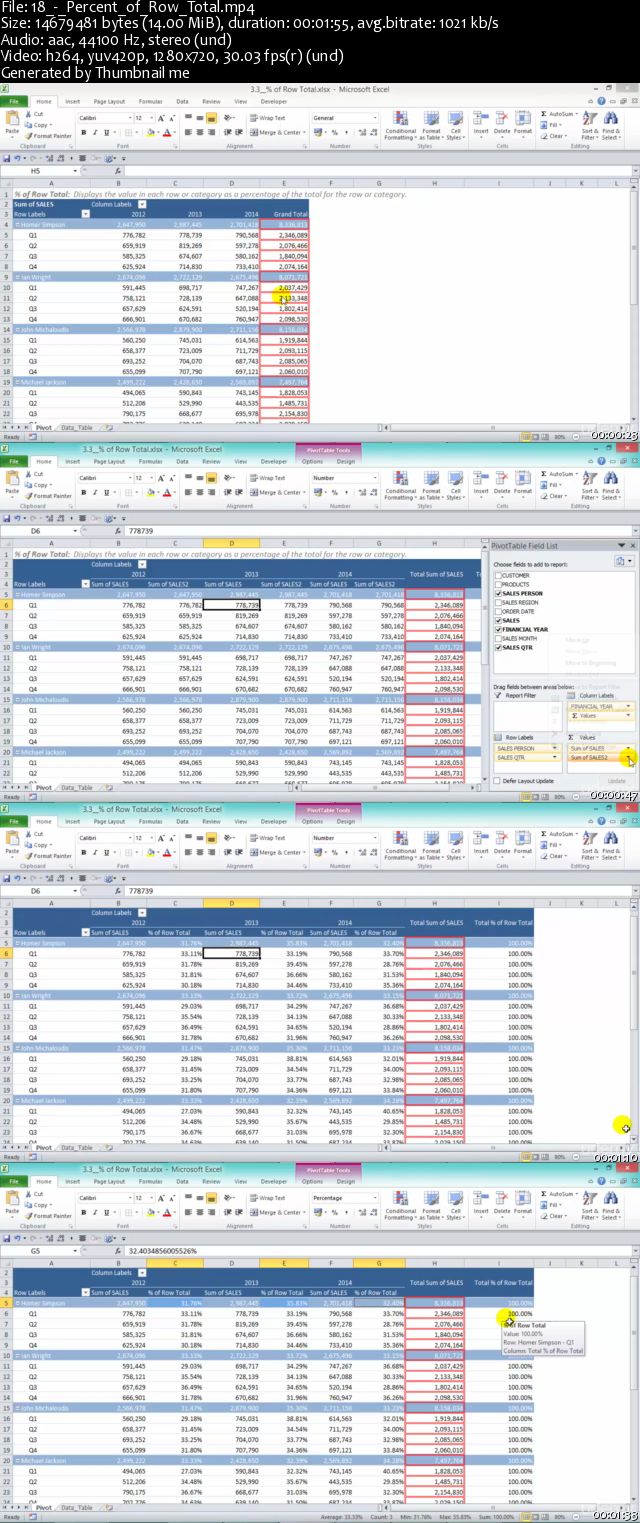Click Find & Select in the 00:00:23 frame
This screenshot has width=640, height=1523.
[610, 125]
